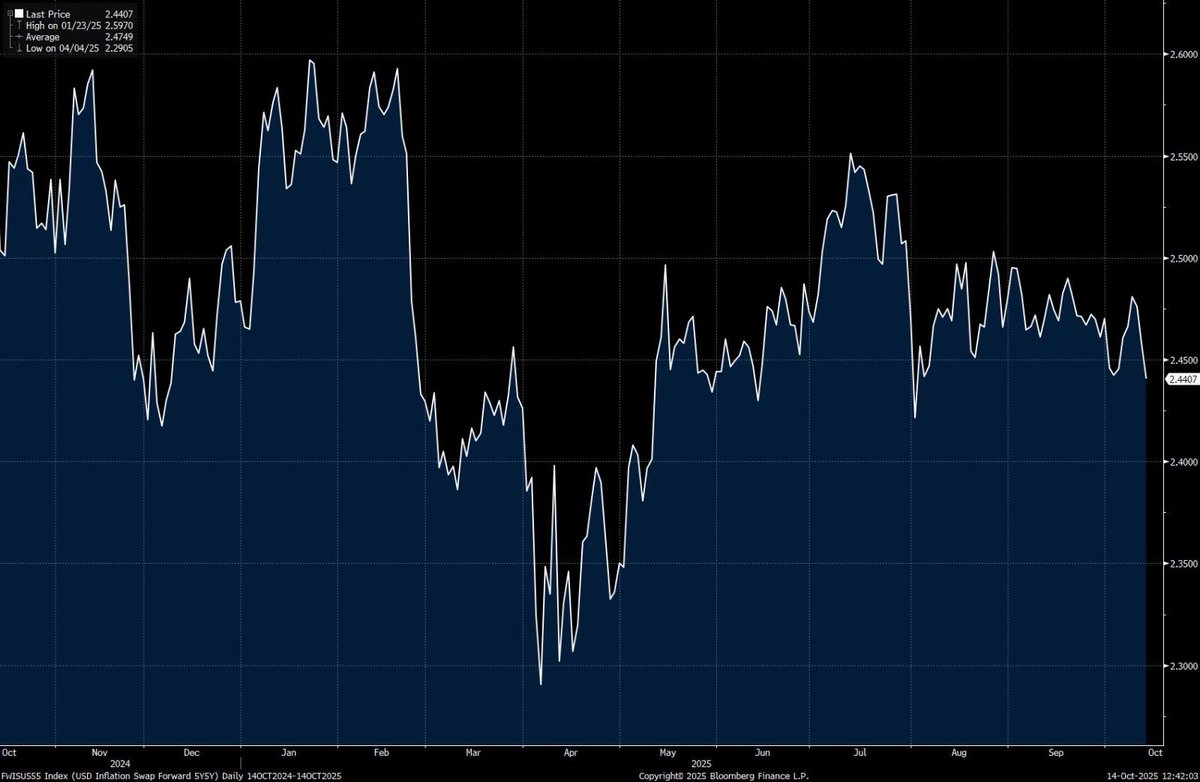The width and height of the screenshot is (1200, 782).
Task: Select the Average marker icon in legend
Action: [19, 36]
